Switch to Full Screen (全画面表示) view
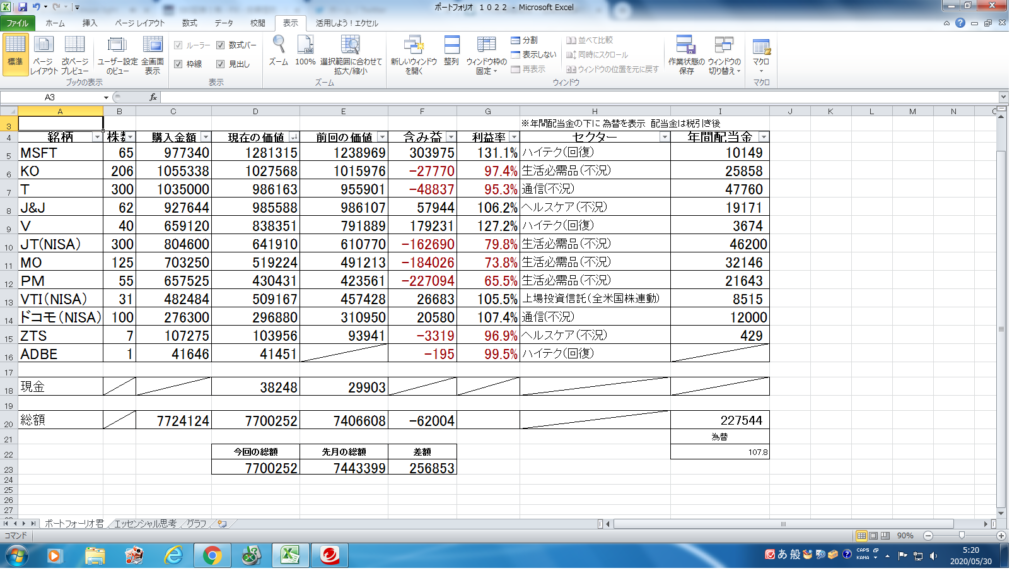The width and height of the screenshot is (1024, 573). 152,55
